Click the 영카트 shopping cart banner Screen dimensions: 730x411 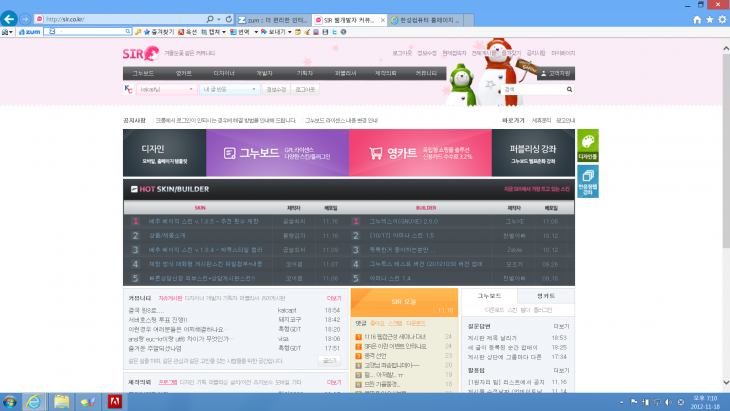pyautogui.click(x=418, y=153)
